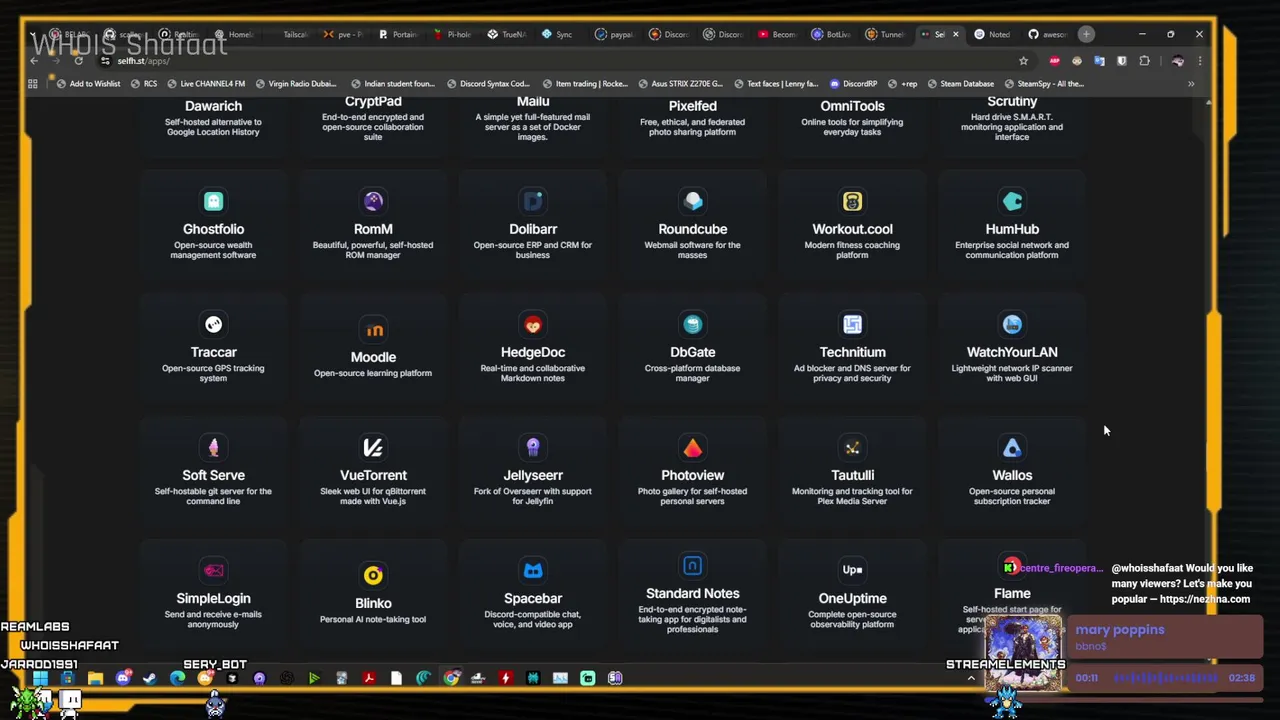
Task: Open the HedgeDoc app icon
Action: tap(533, 324)
